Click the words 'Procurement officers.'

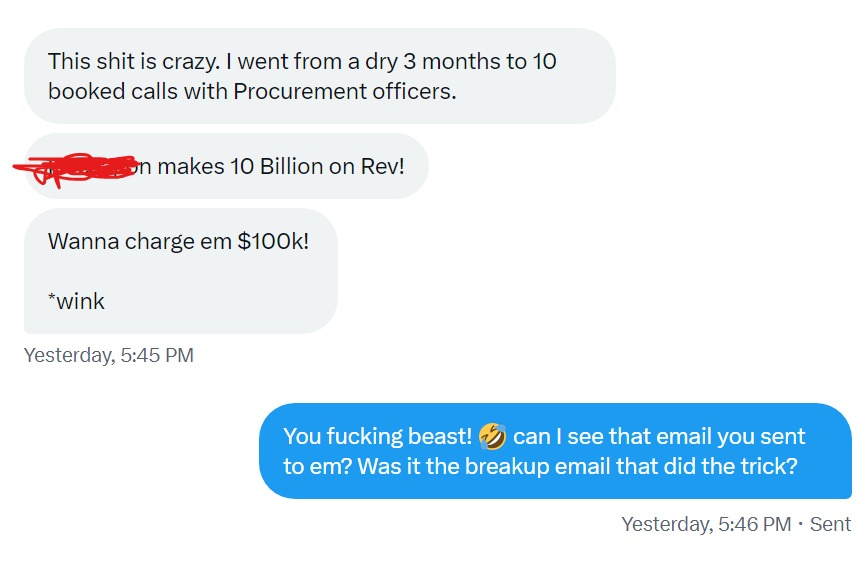(x=345, y=91)
